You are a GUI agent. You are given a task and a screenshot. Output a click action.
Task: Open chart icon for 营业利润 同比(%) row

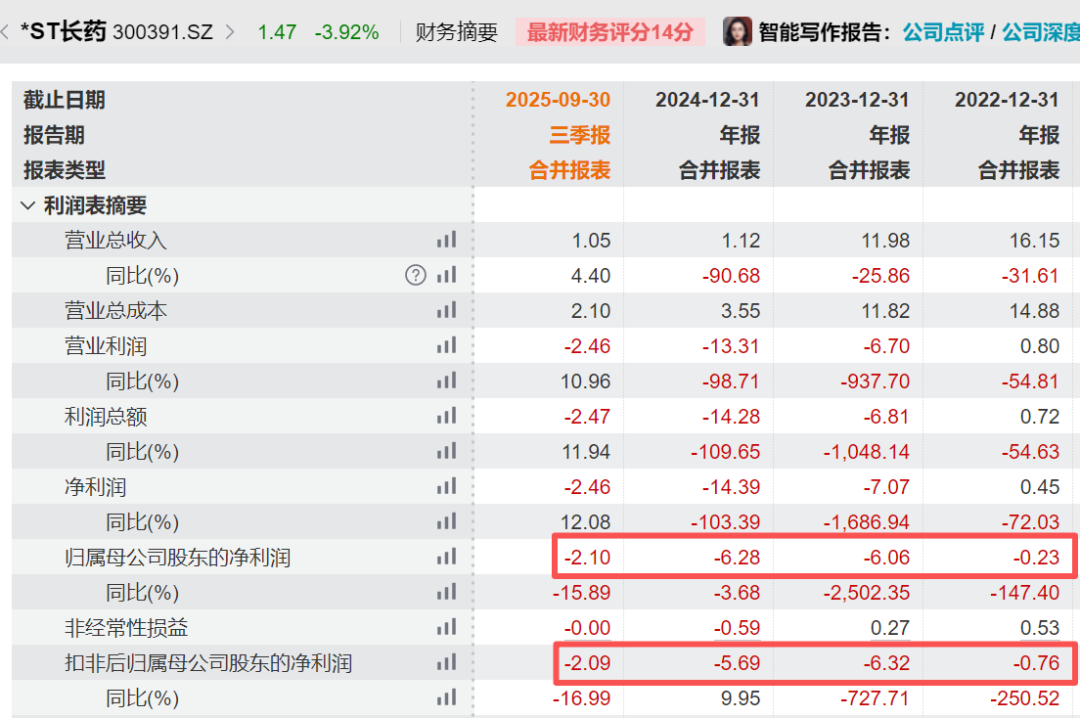coord(446,380)
